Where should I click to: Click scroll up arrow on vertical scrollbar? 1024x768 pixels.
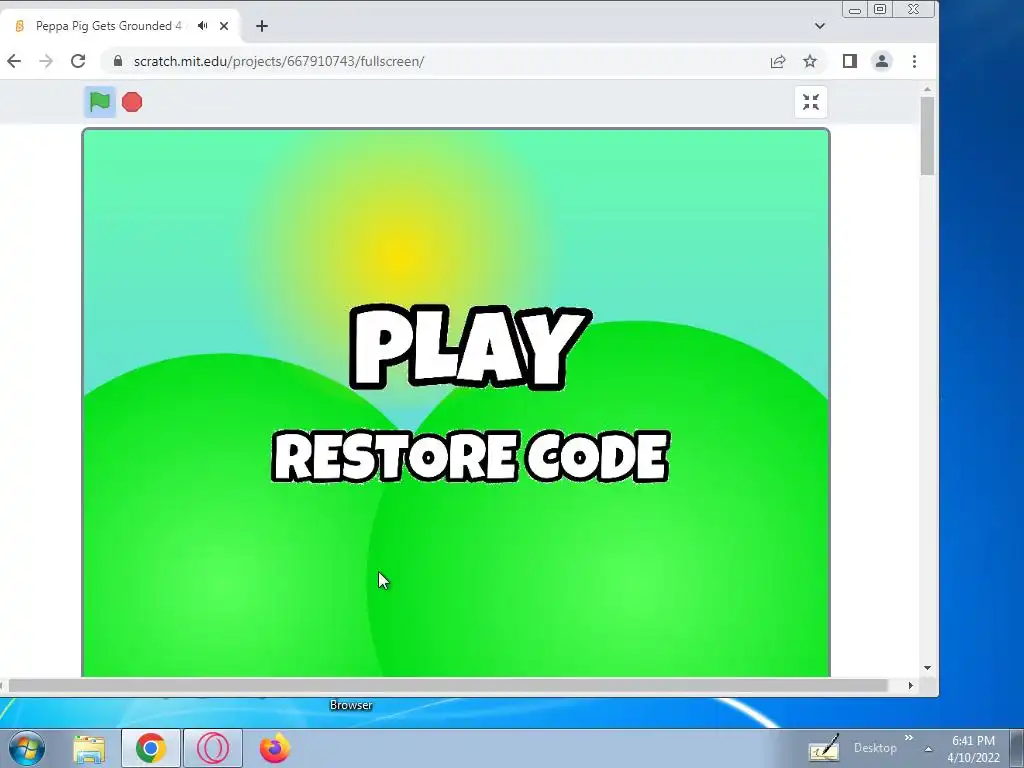(927, 89)
